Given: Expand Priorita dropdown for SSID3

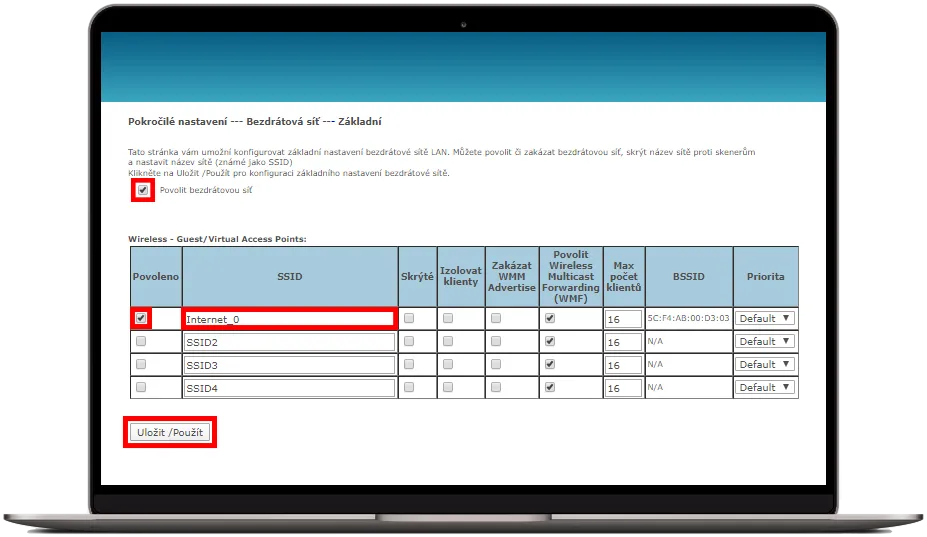Looking at the screenshot, I should (x=765, y=364).
